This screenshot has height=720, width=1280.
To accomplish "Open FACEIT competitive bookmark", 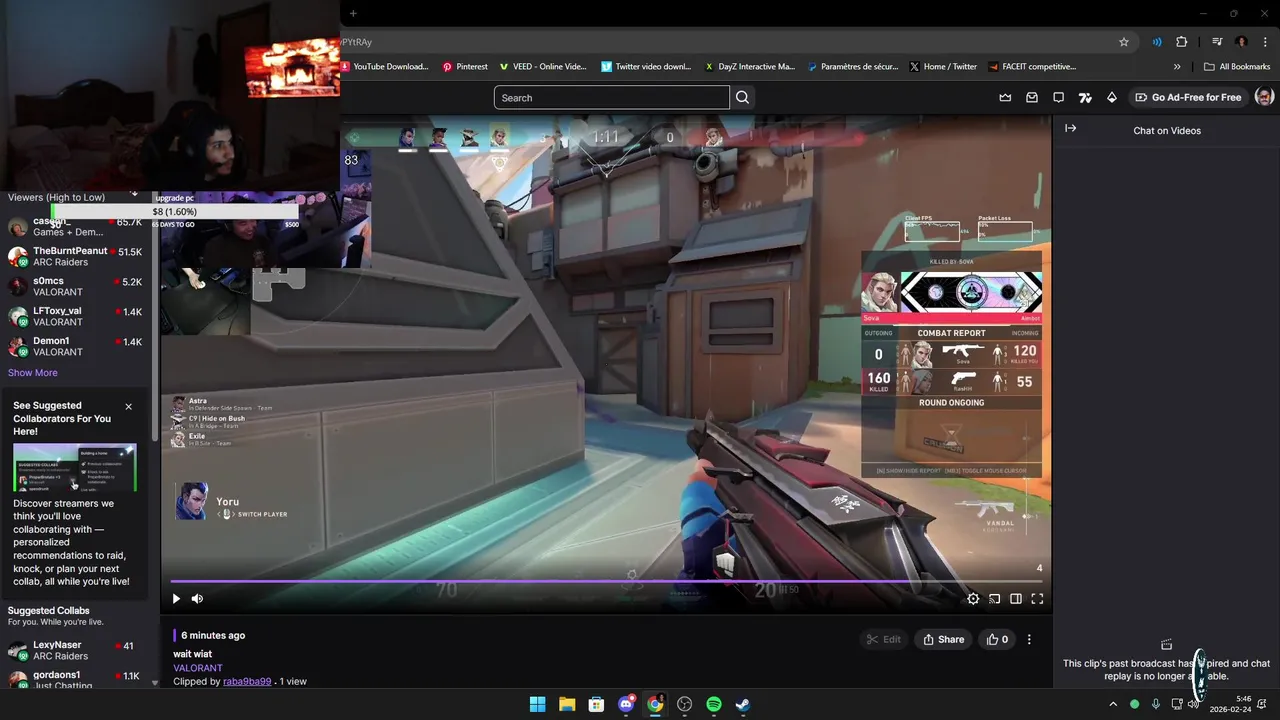I will (x=1032, y=67).
